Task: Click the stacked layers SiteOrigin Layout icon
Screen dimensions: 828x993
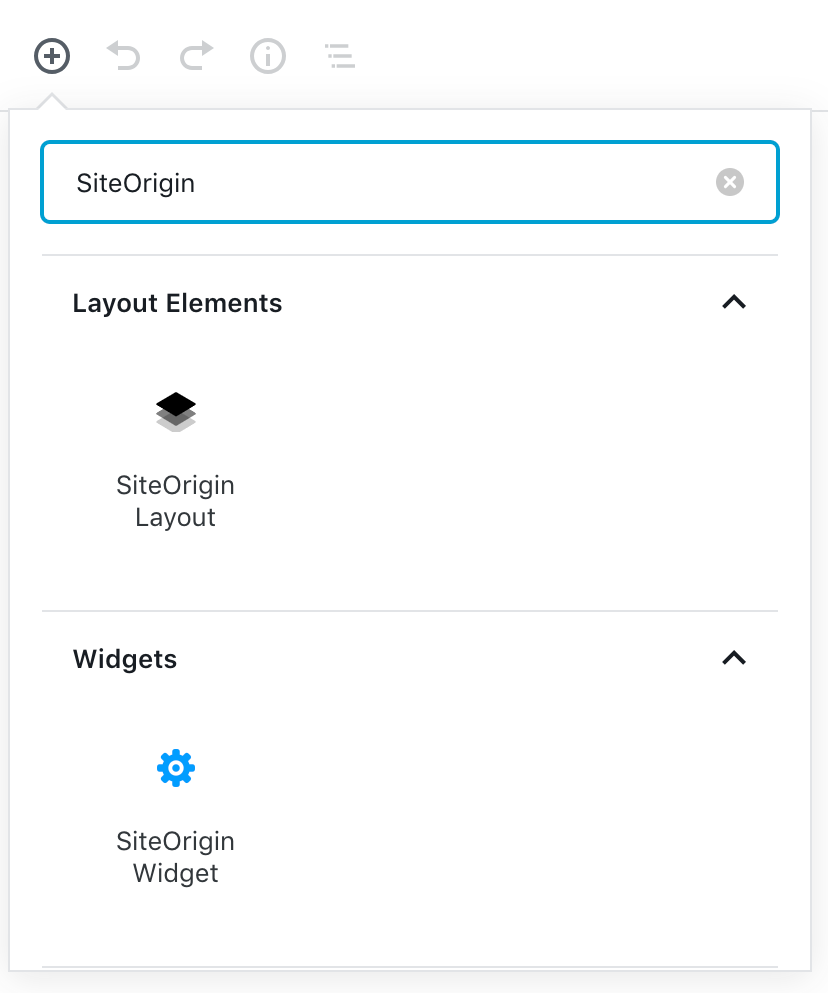Action: click(176, 412)
